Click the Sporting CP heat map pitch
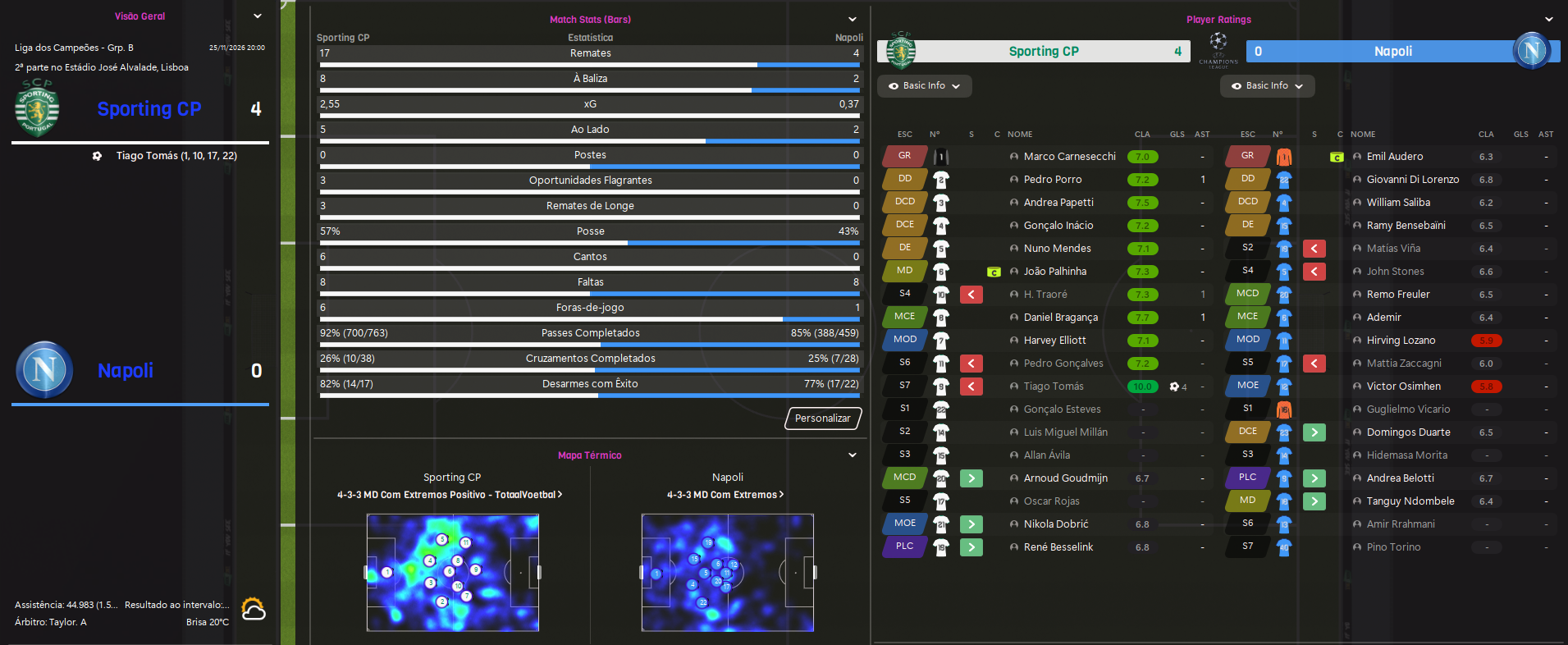This screenshot has width=1568, height=645. 453,573
